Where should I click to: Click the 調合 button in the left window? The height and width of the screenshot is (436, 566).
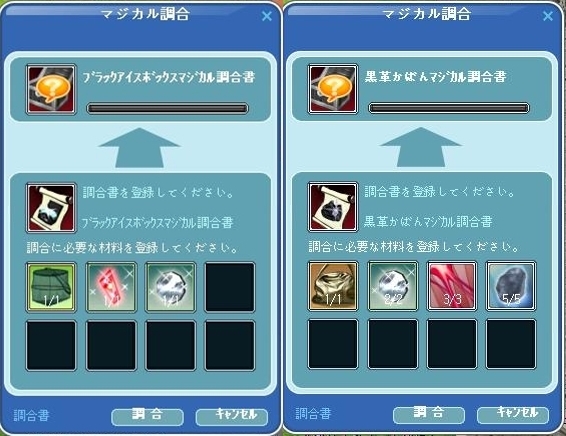(147, 417)
